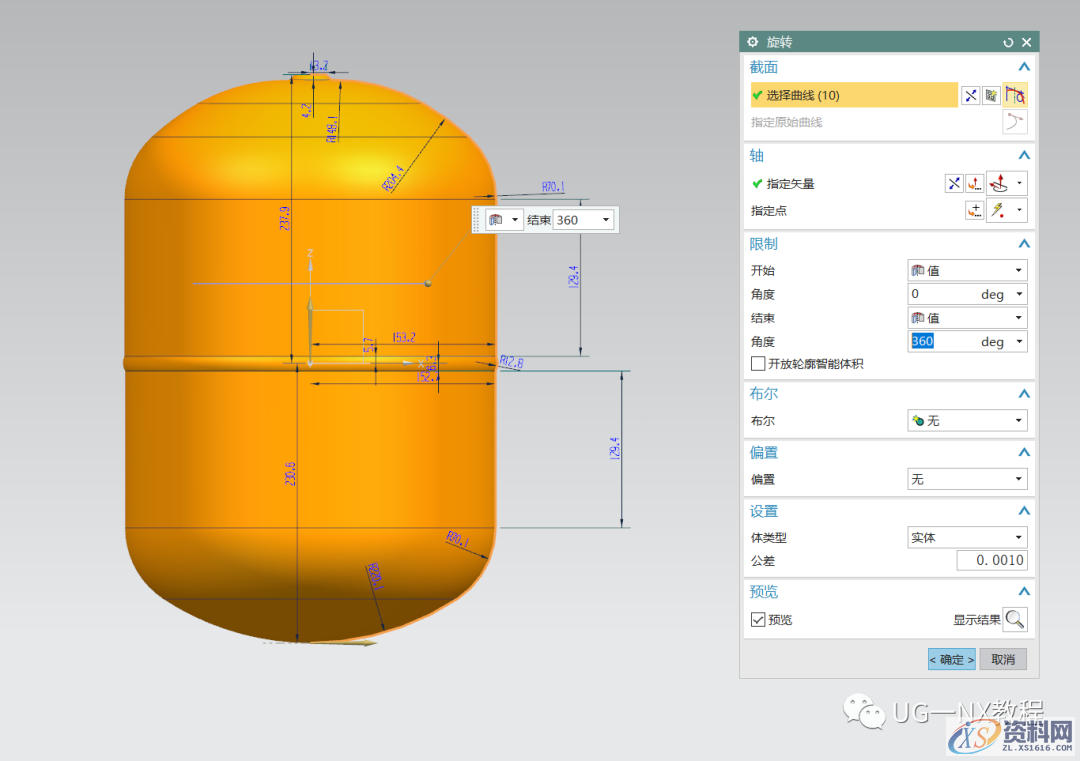Click the reverse direction icon beside 选择曲线
The width and height of the screenshot is (1080, 761).
pyautogui.click(x=970, y=96)
